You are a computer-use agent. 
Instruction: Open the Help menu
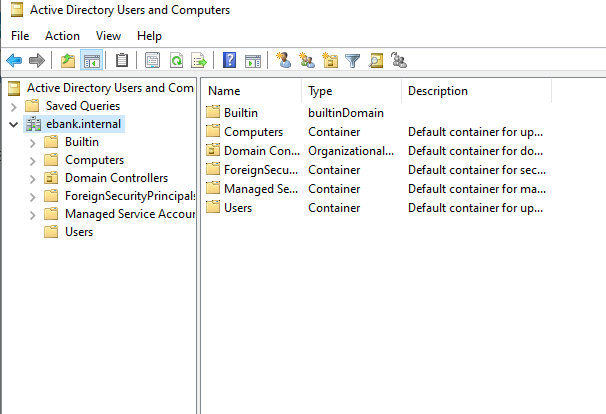149,36
